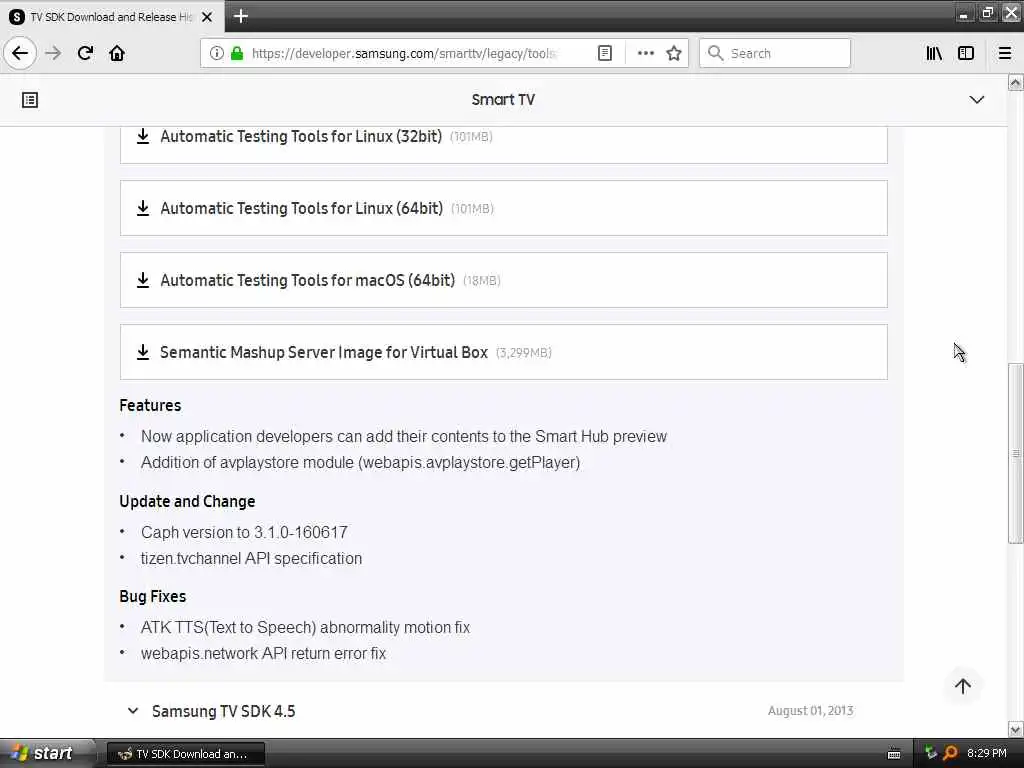The height and width of the screenshot is (768, 1024).
Task: Open the browser home page
Action: [x=117, y=53]
